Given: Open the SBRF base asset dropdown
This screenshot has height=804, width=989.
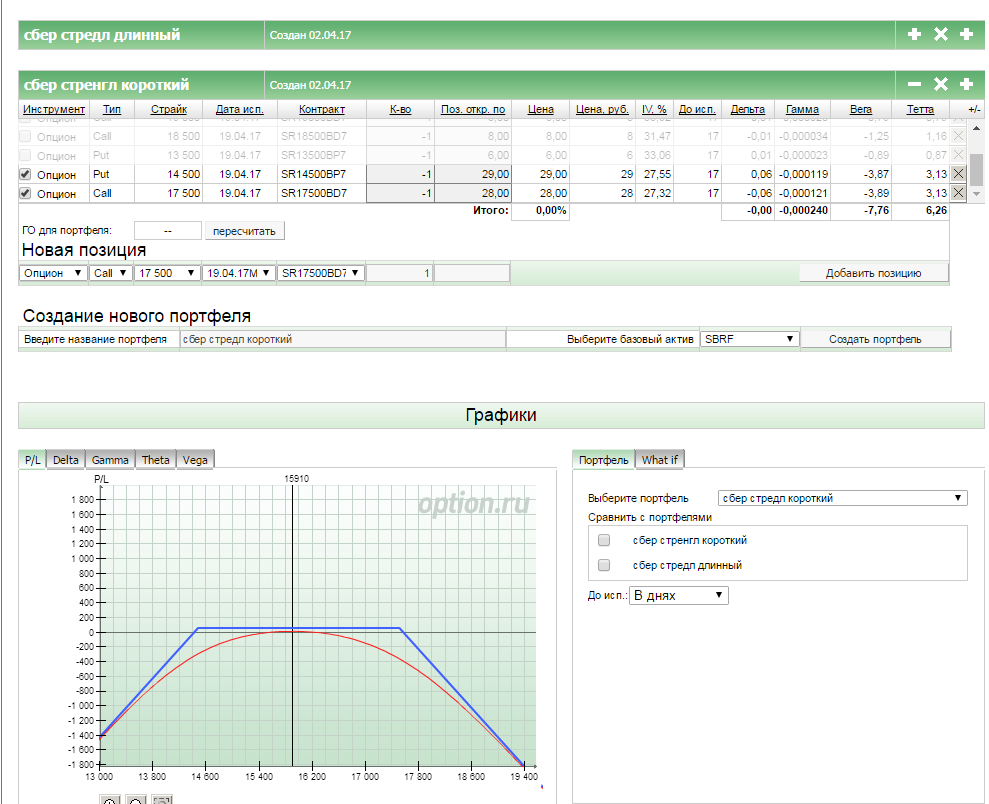Looking at the screenshot, I should pyautogui.click(x=750, y=339).
